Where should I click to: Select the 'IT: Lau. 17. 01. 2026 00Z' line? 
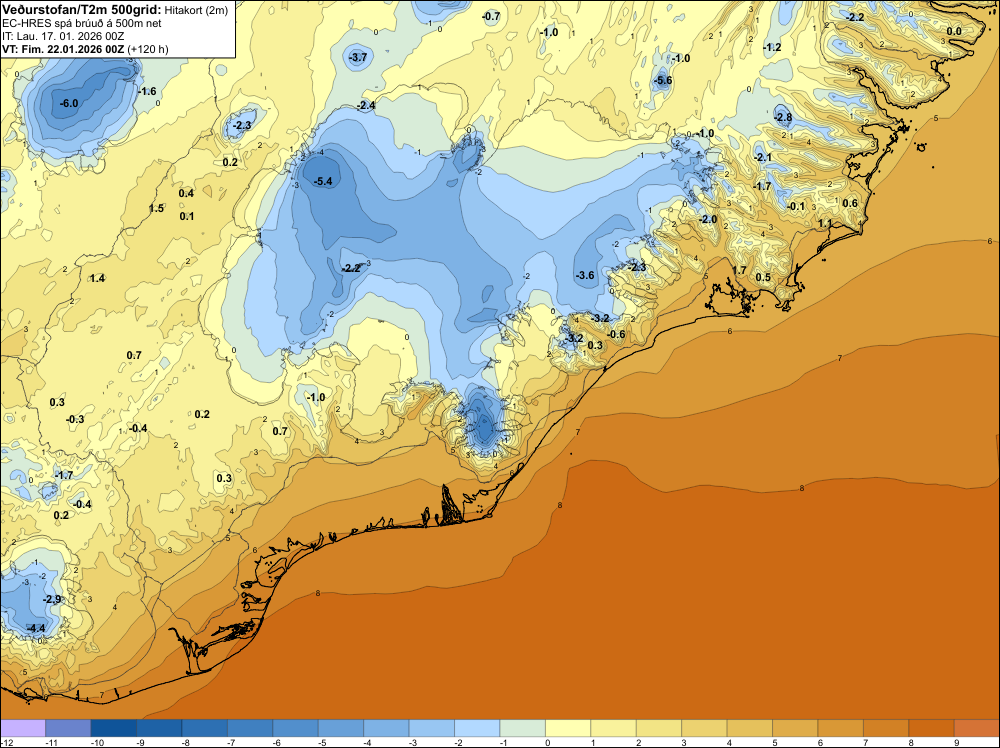pyautogui.click(x=63, y=36)
